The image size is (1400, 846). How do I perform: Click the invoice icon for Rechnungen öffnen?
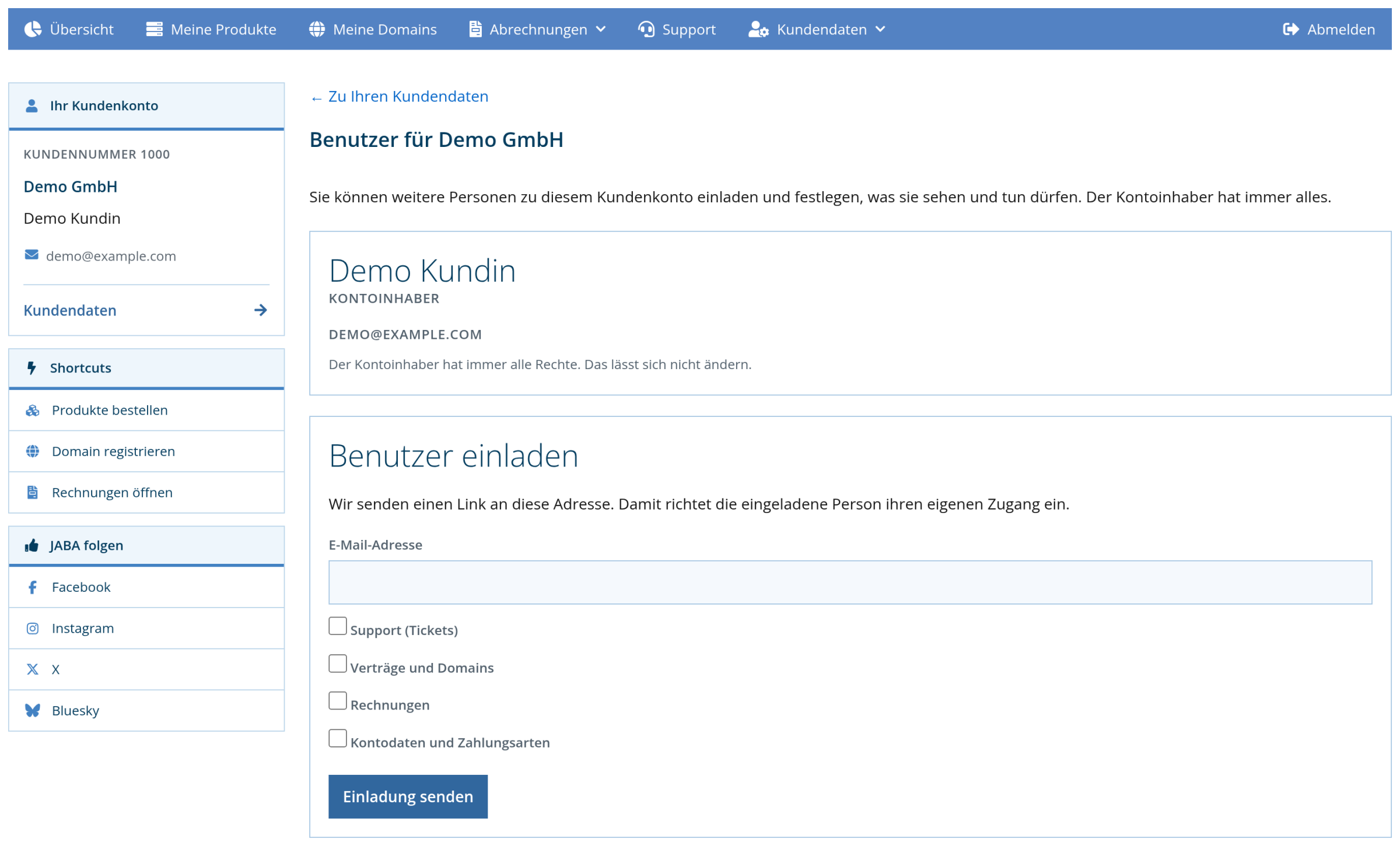33,493
